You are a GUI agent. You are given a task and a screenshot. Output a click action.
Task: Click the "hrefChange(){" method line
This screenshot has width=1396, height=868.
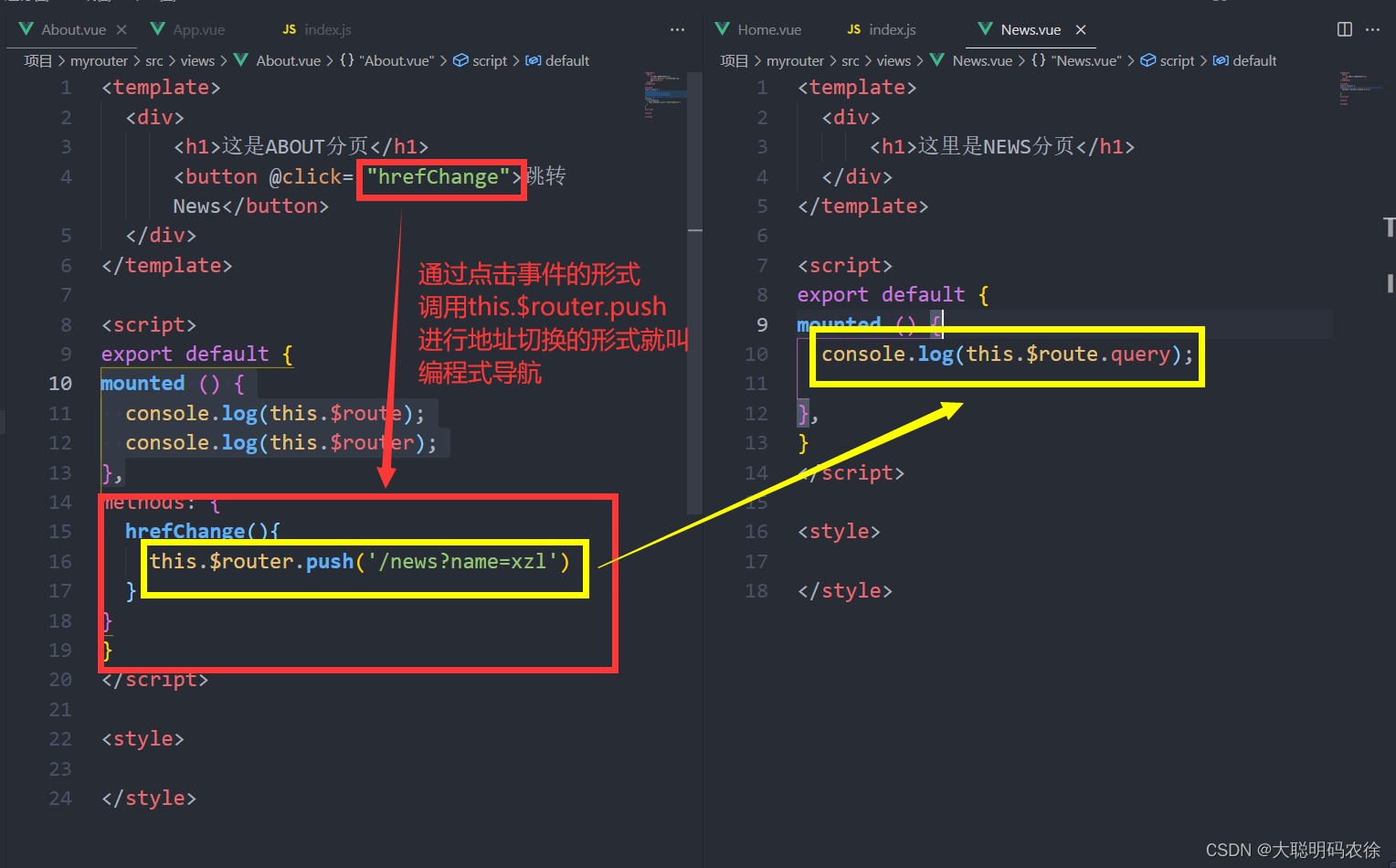tap(203, 532)
